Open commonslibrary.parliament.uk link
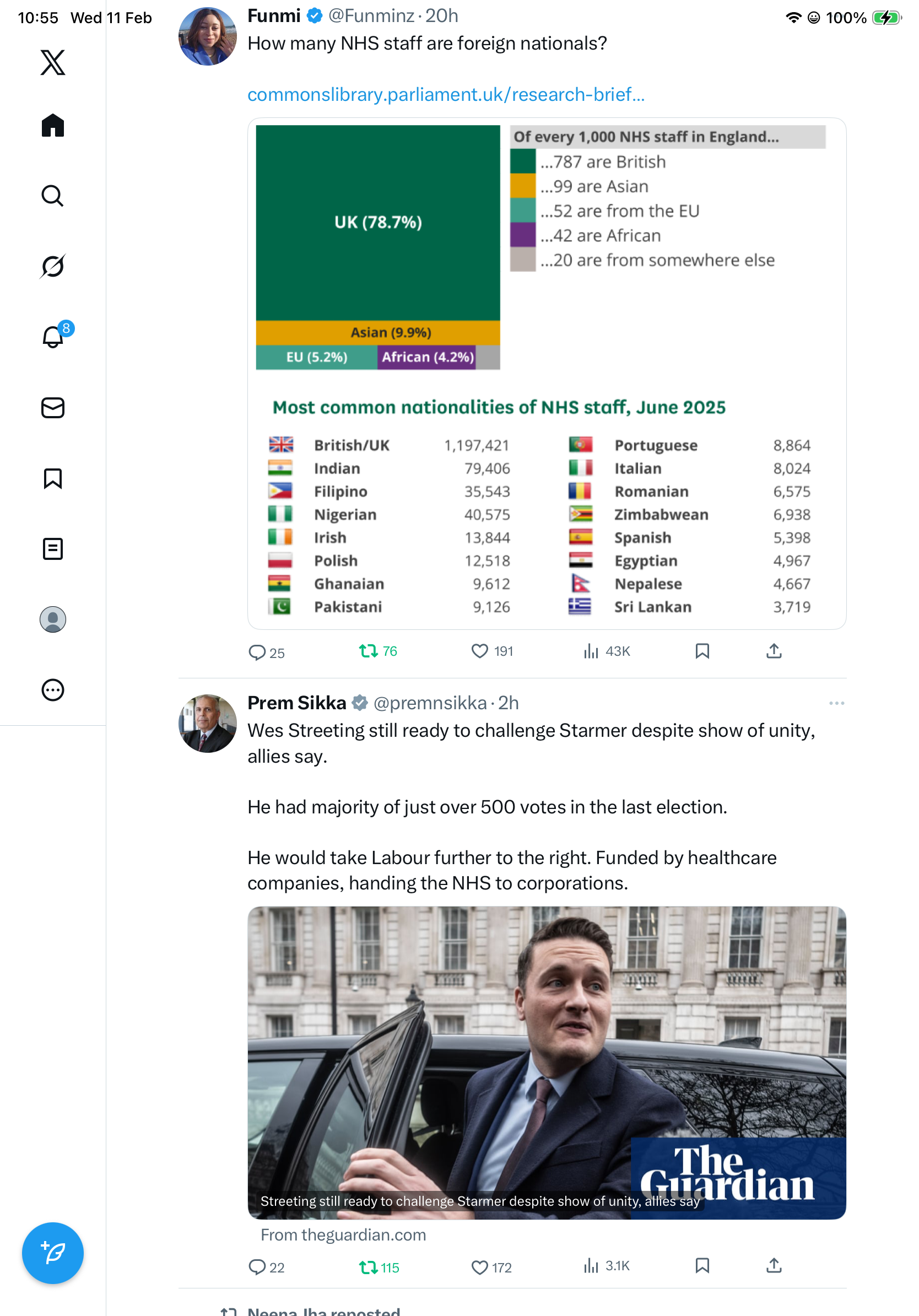919x1316 pixels. pyautogui.click(x=446, y=95)
